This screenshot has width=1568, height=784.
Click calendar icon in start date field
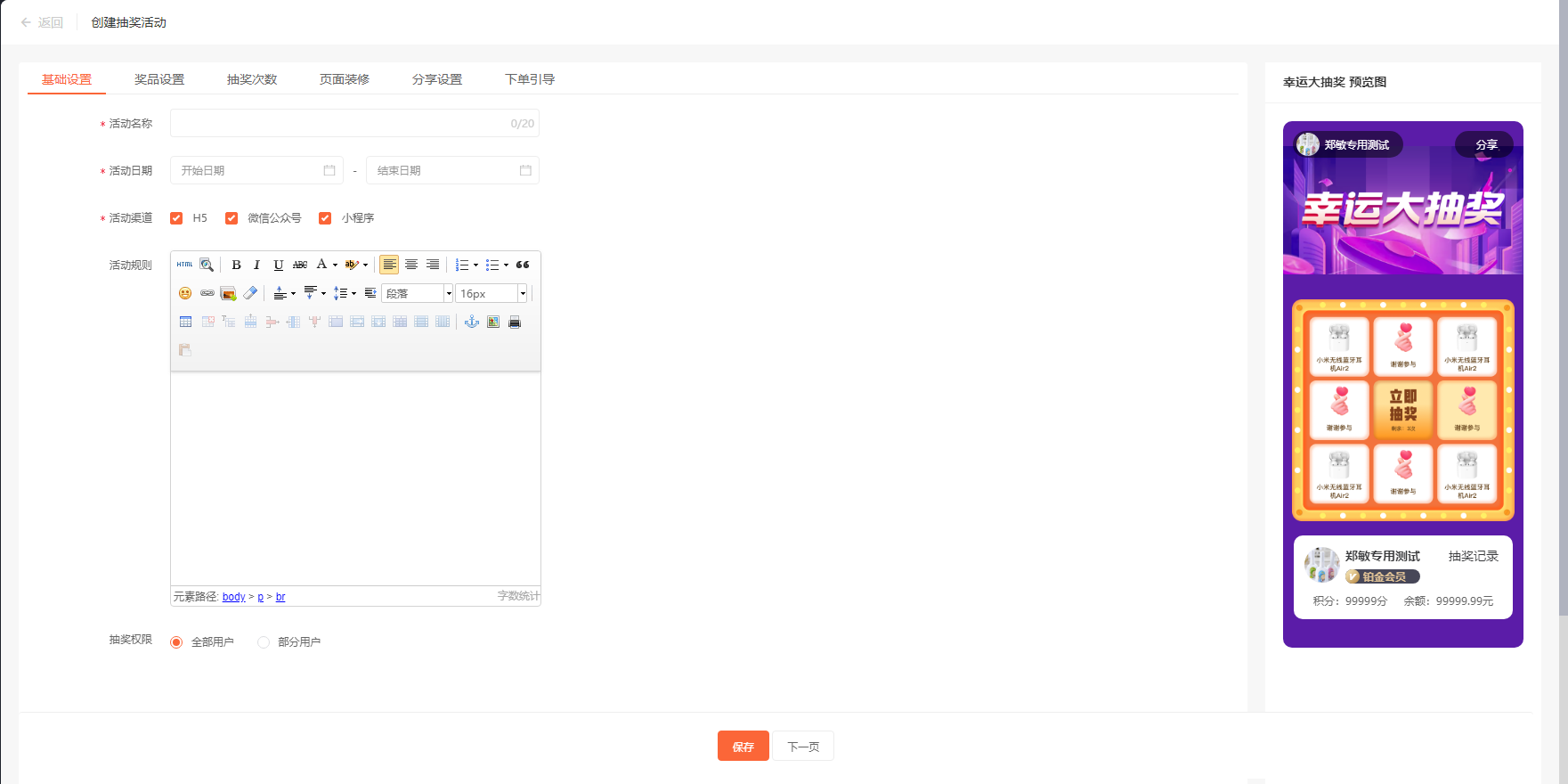pyautogui.click(x=329, y=170)
